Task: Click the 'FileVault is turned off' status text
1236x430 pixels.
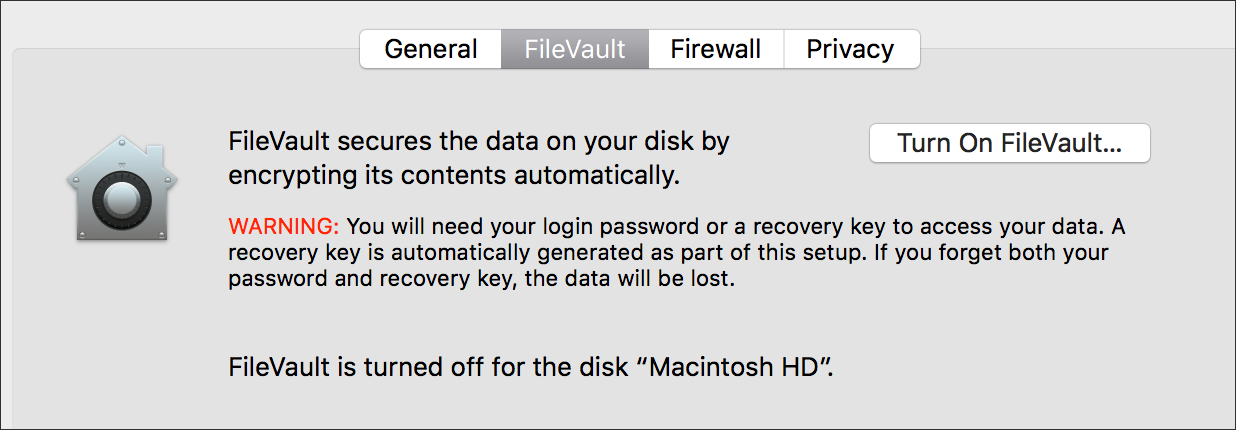Action: pyautogui.click(x=531, y=366)
